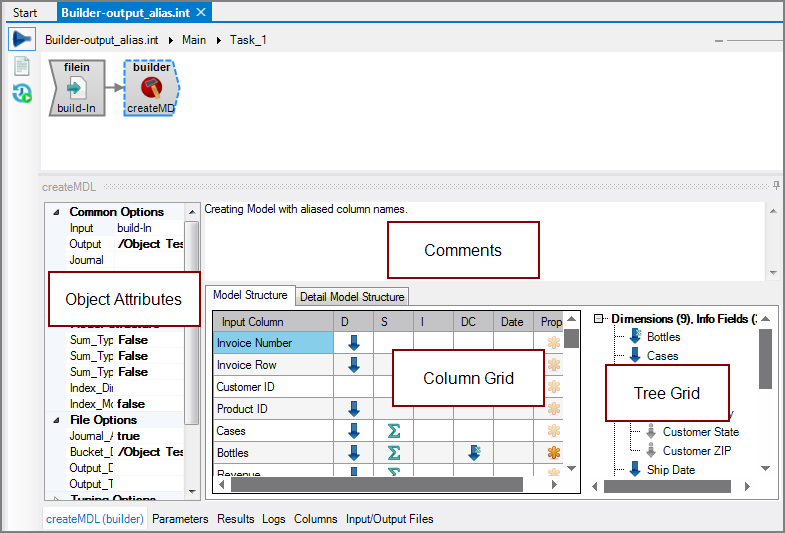Collapse the File Options section
Screen dimensions: 785x533
click(x=56, y=420)
